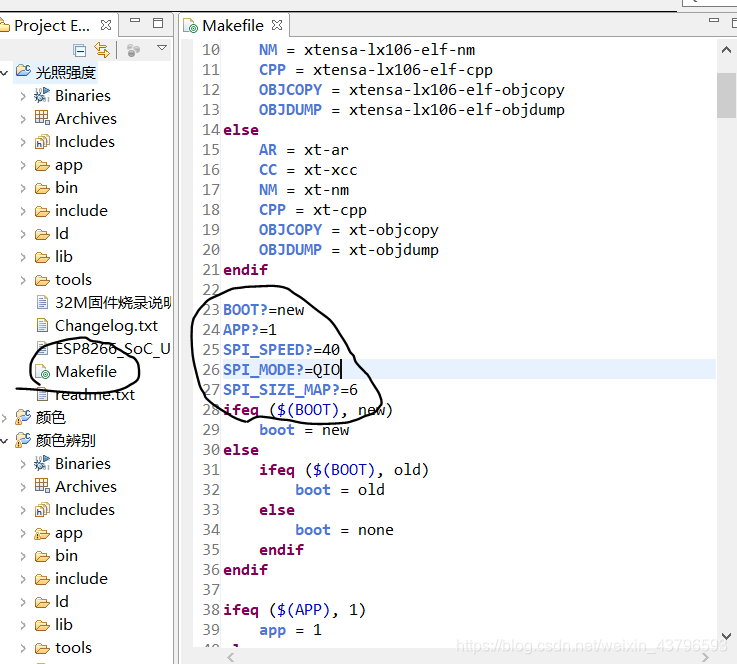Expand ld folder under 光照强度
Viewport: 737px width, 664px height.
(23, 234)
